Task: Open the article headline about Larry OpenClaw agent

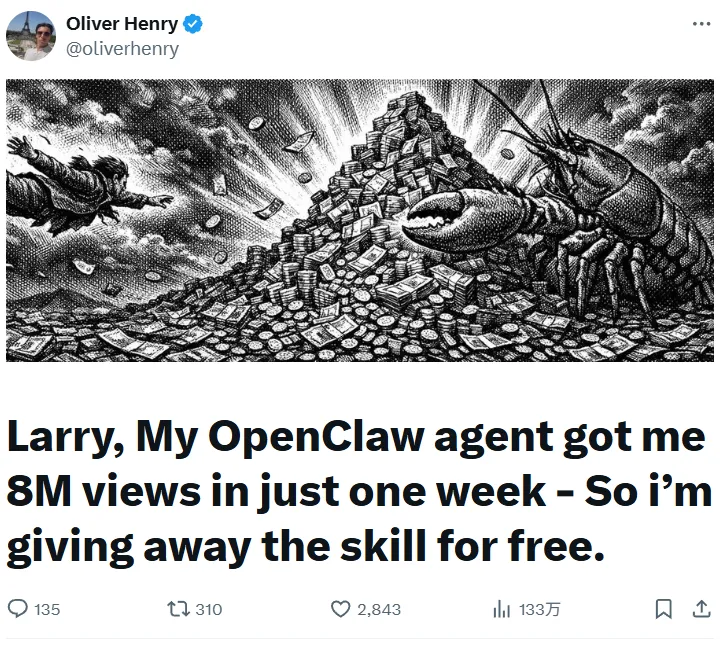Action: (359, 492)
